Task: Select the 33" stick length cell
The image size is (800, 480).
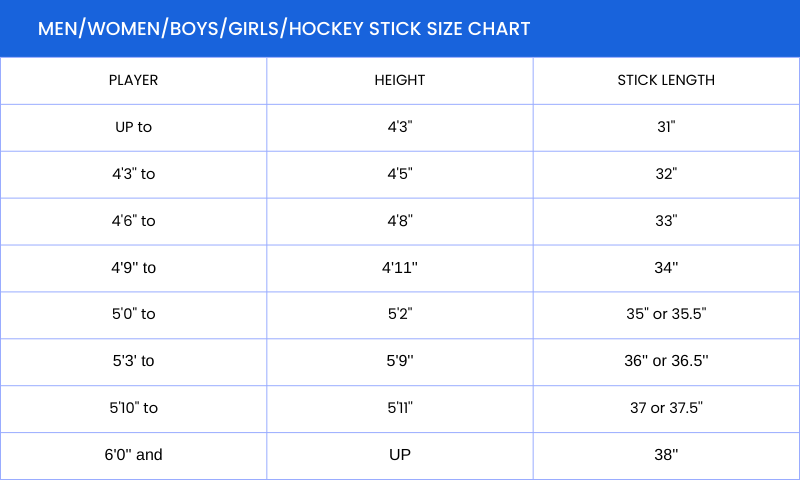Action: (666, 220)
